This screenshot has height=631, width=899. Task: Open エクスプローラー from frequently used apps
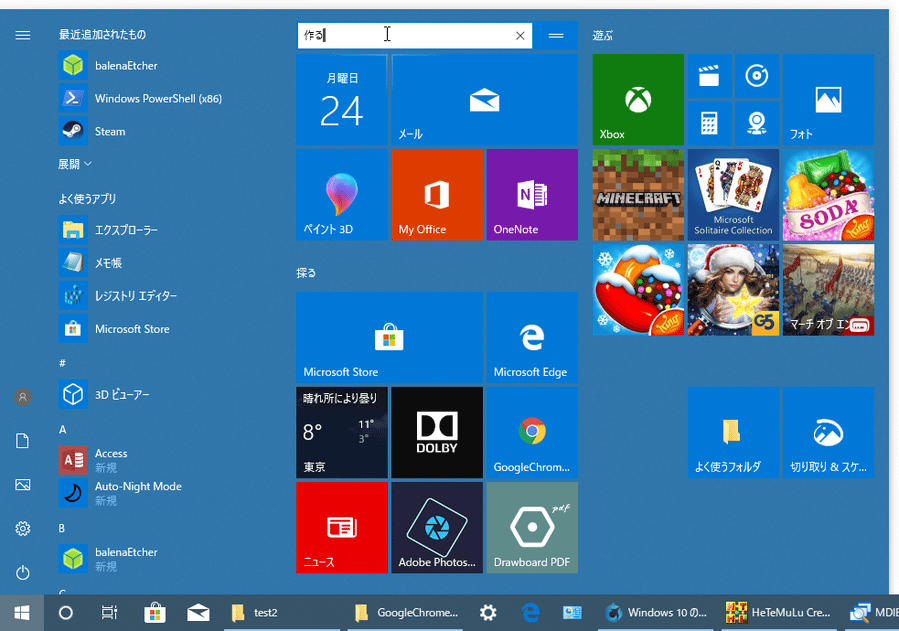pos(109,230)
